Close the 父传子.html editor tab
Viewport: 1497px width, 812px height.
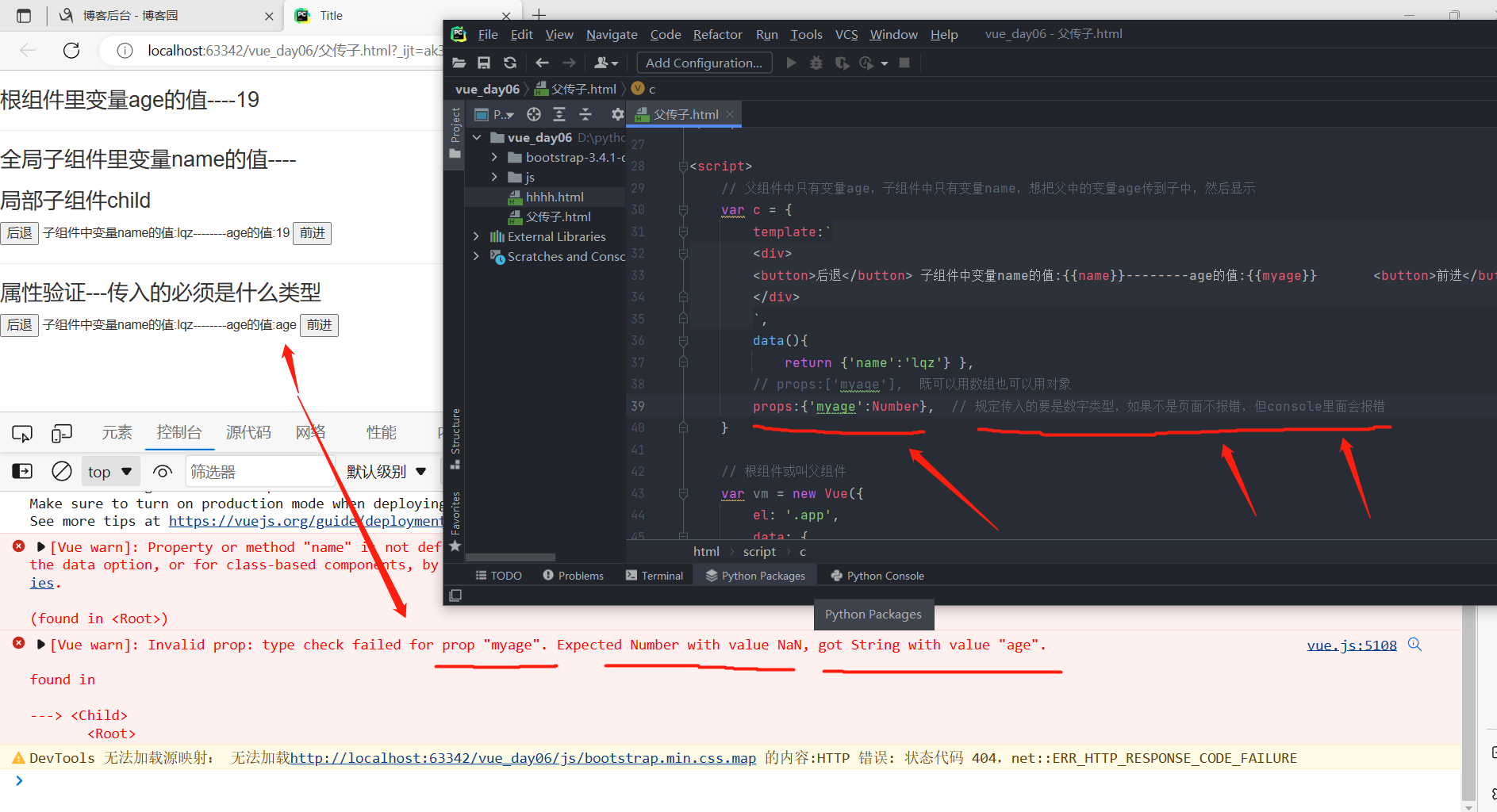pos(730,114)
